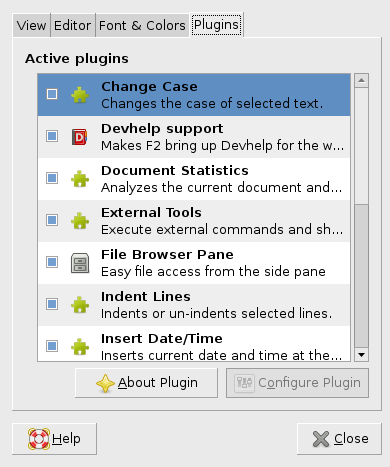The image size is (390, 467).
Task: Click the red Devhelp support book icon
Action: (80, 136)
